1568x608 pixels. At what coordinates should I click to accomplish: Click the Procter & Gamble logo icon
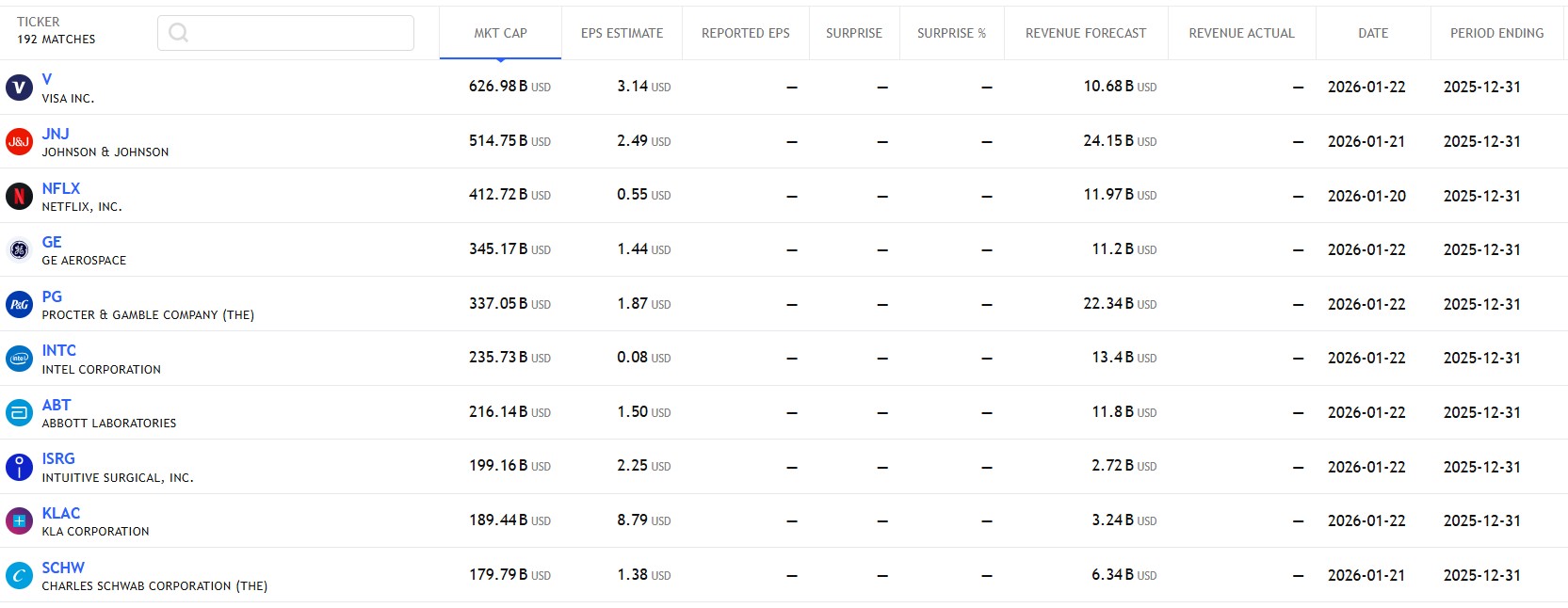click(19, 304)
